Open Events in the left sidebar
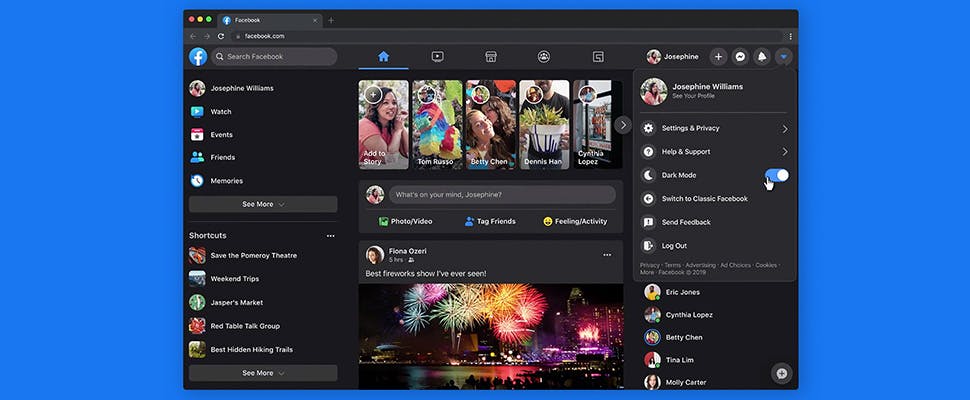 pos(264,135)
